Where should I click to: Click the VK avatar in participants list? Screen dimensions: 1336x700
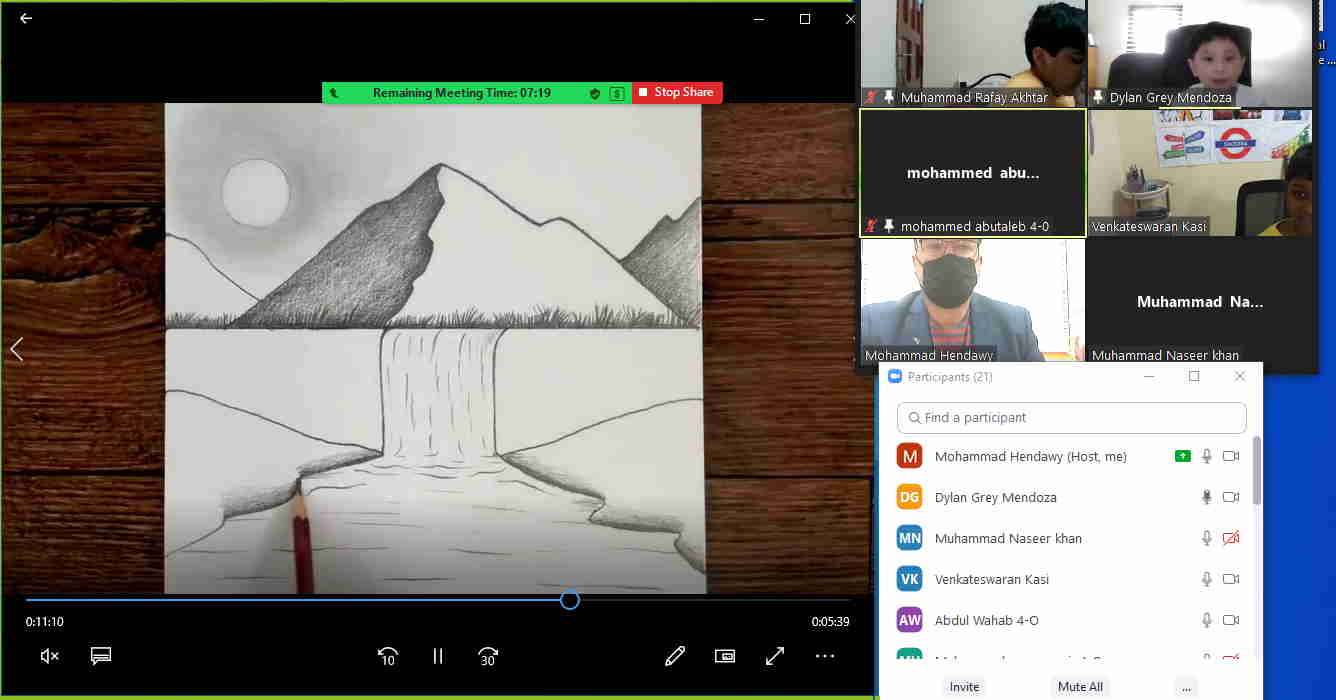[909, 579]
